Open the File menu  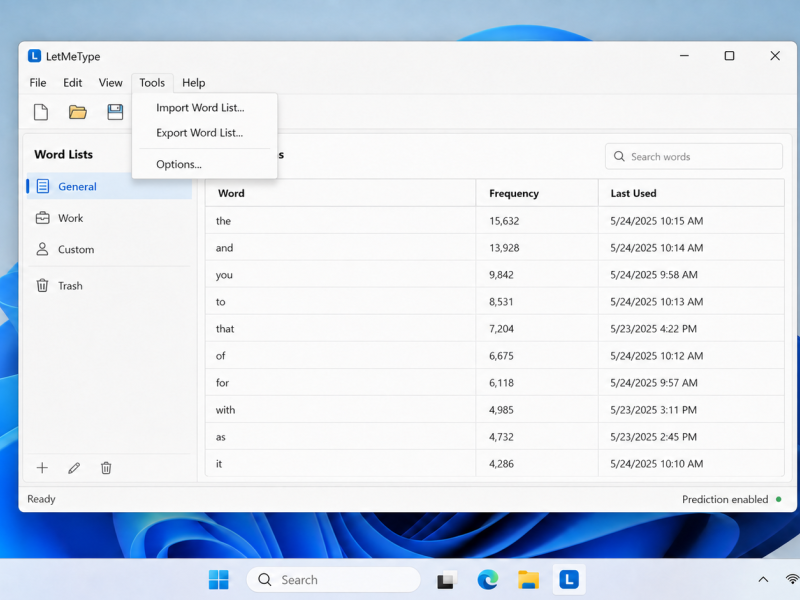point(38,83)
